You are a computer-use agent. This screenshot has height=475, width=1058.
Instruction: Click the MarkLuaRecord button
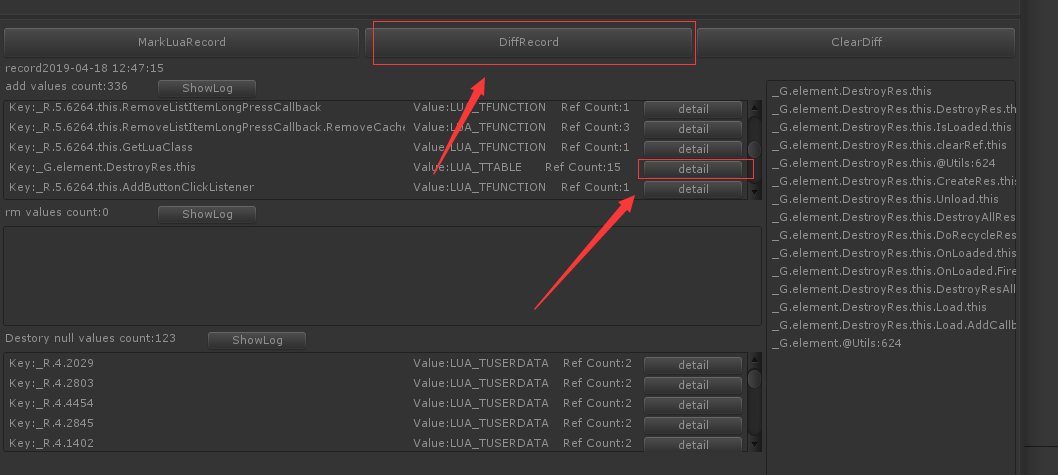182,42
